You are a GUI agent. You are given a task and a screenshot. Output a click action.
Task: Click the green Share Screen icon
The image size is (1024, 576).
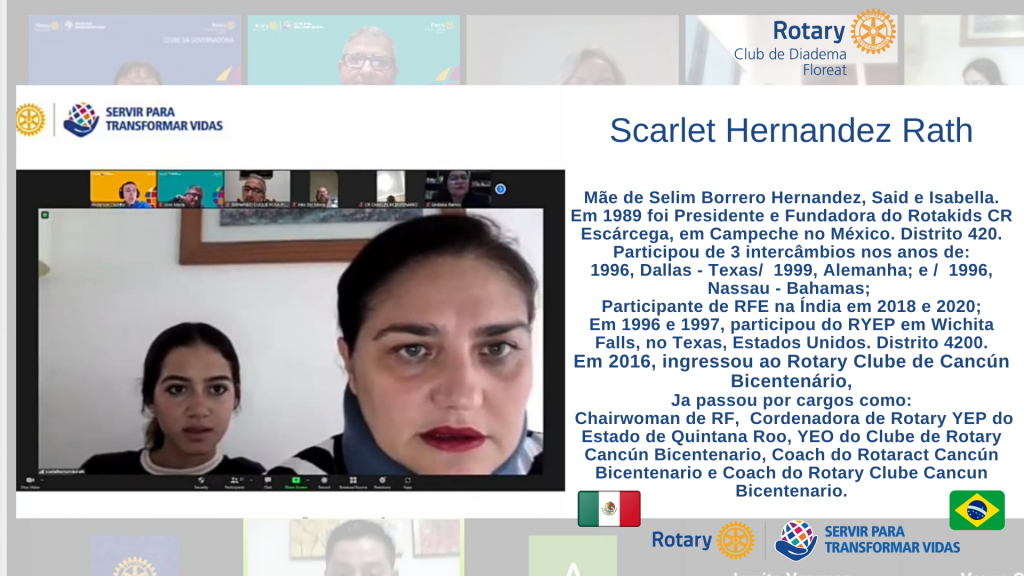click(x=296, y=479)
